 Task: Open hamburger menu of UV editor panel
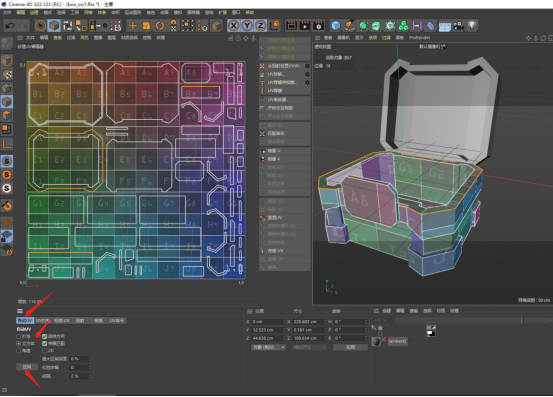click(x=20, y=38)
